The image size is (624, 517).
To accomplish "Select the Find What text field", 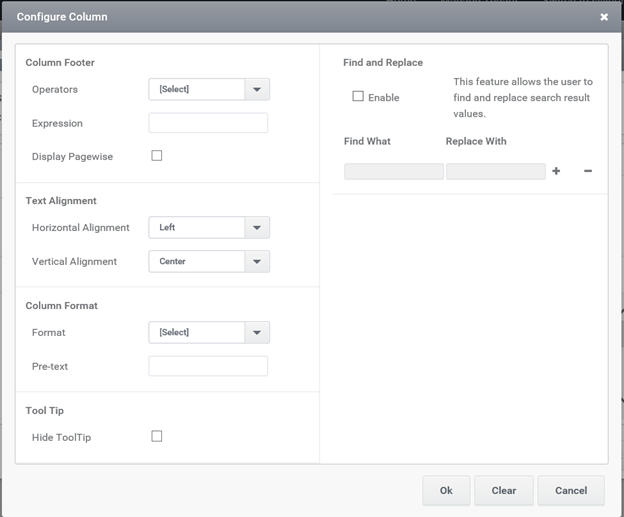I will [394, 172].
